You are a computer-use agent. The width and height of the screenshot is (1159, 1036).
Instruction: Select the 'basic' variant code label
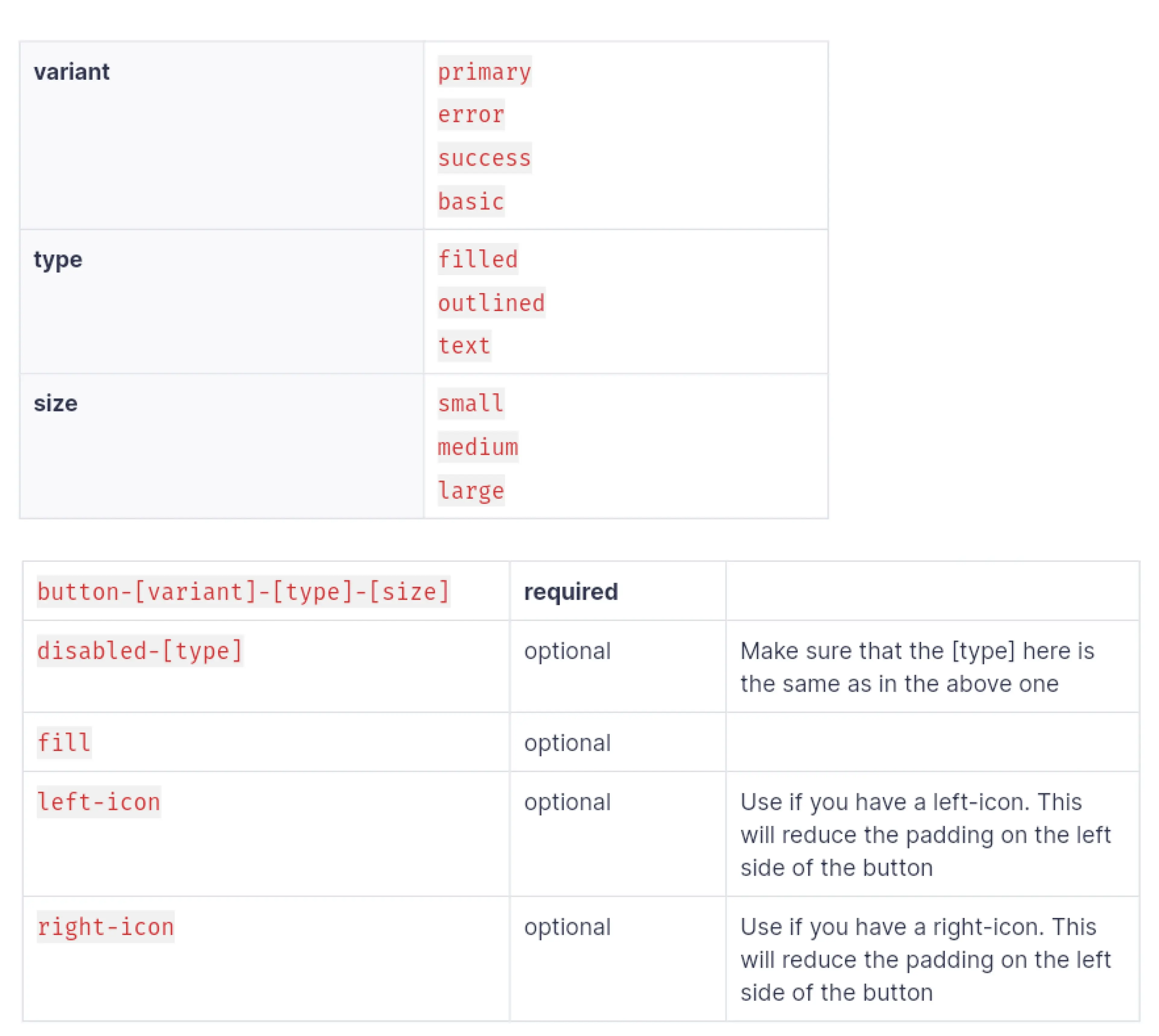471,202
